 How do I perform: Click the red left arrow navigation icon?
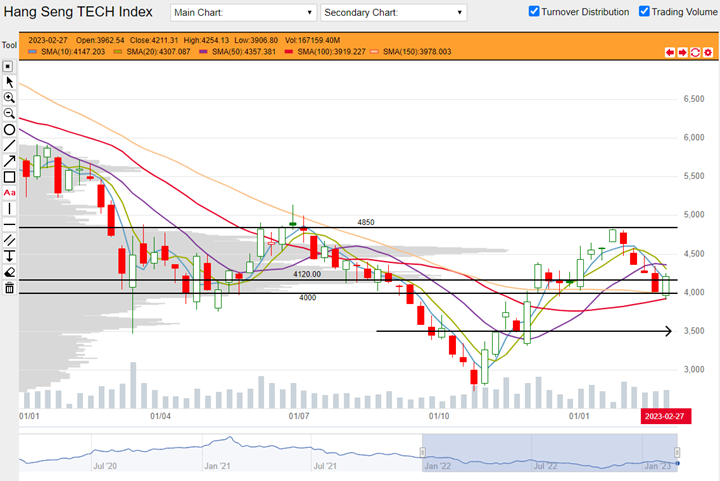[x=670, y=52]
